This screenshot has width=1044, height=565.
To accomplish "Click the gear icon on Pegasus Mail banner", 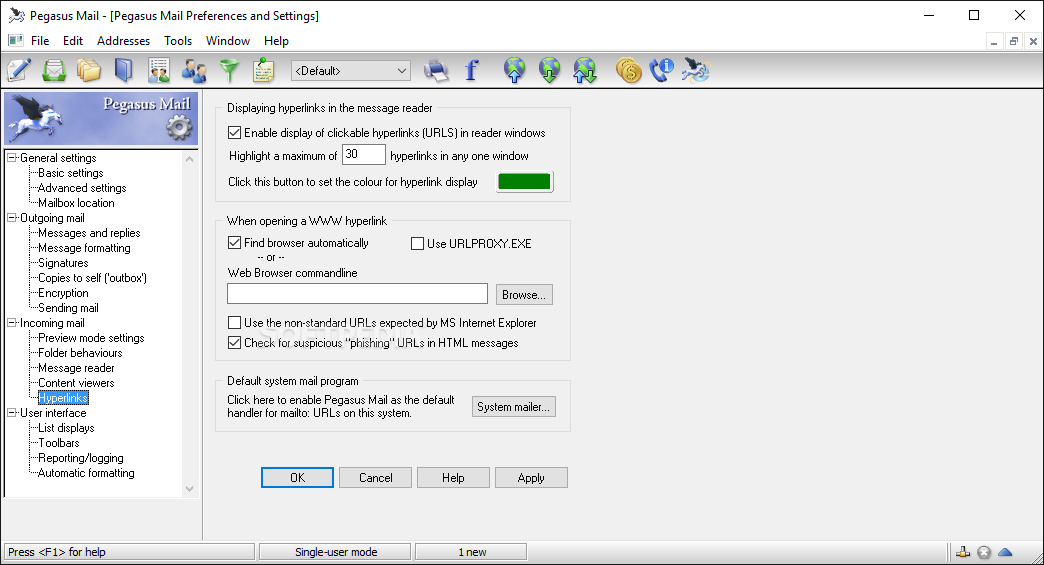I will (x=178, y=127).
